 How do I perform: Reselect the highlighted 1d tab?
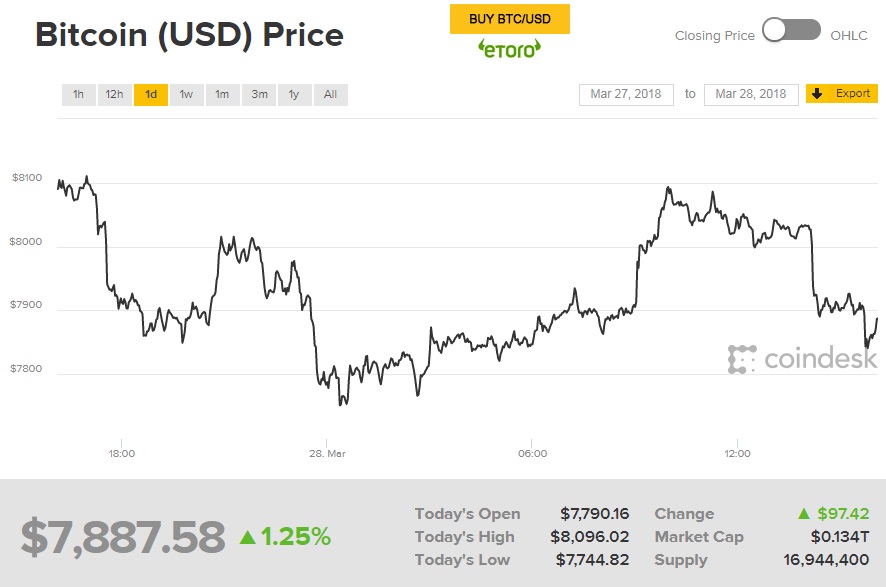click(x=150, y=93)
